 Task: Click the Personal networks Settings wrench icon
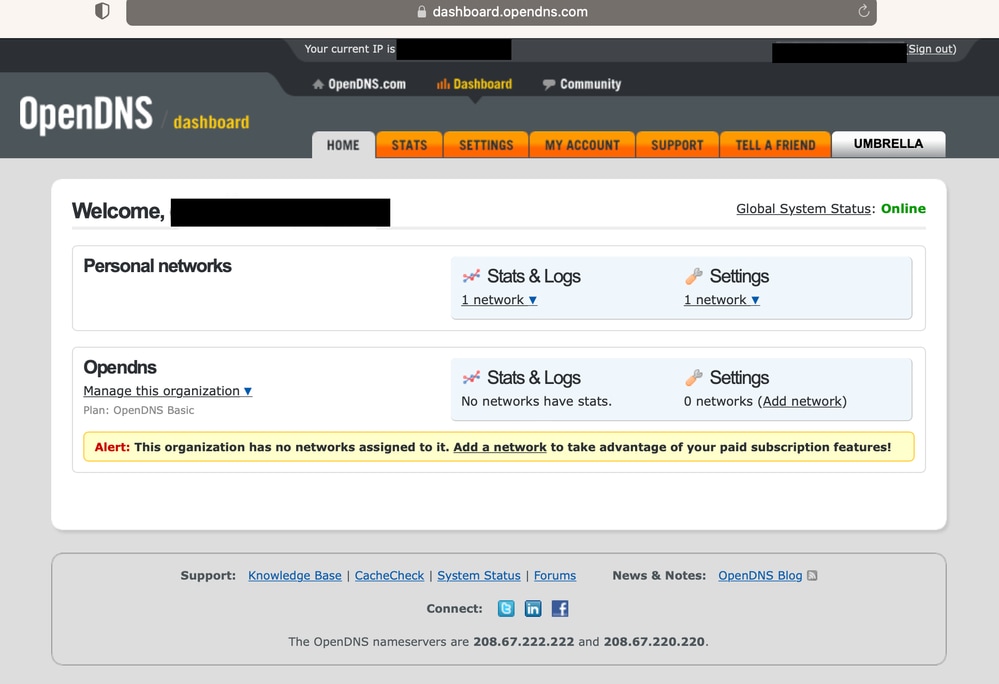(694, 276)
